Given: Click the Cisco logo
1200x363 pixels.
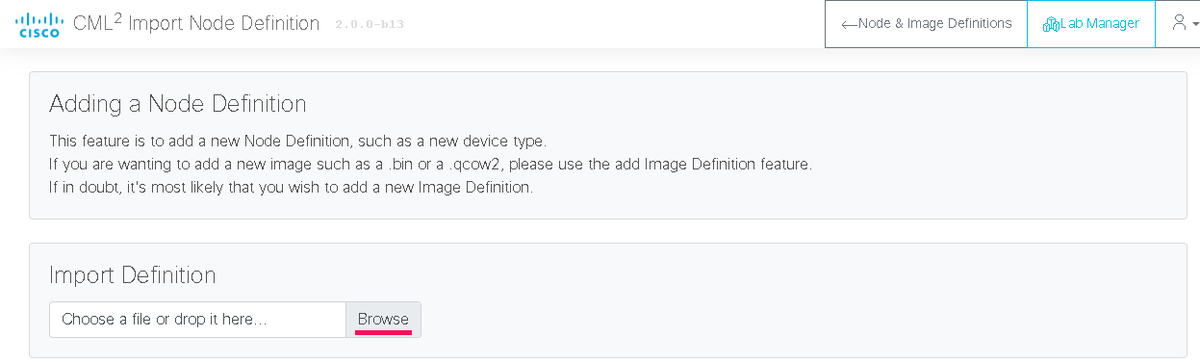Looking at the screenshot, I should pos(39,24).
